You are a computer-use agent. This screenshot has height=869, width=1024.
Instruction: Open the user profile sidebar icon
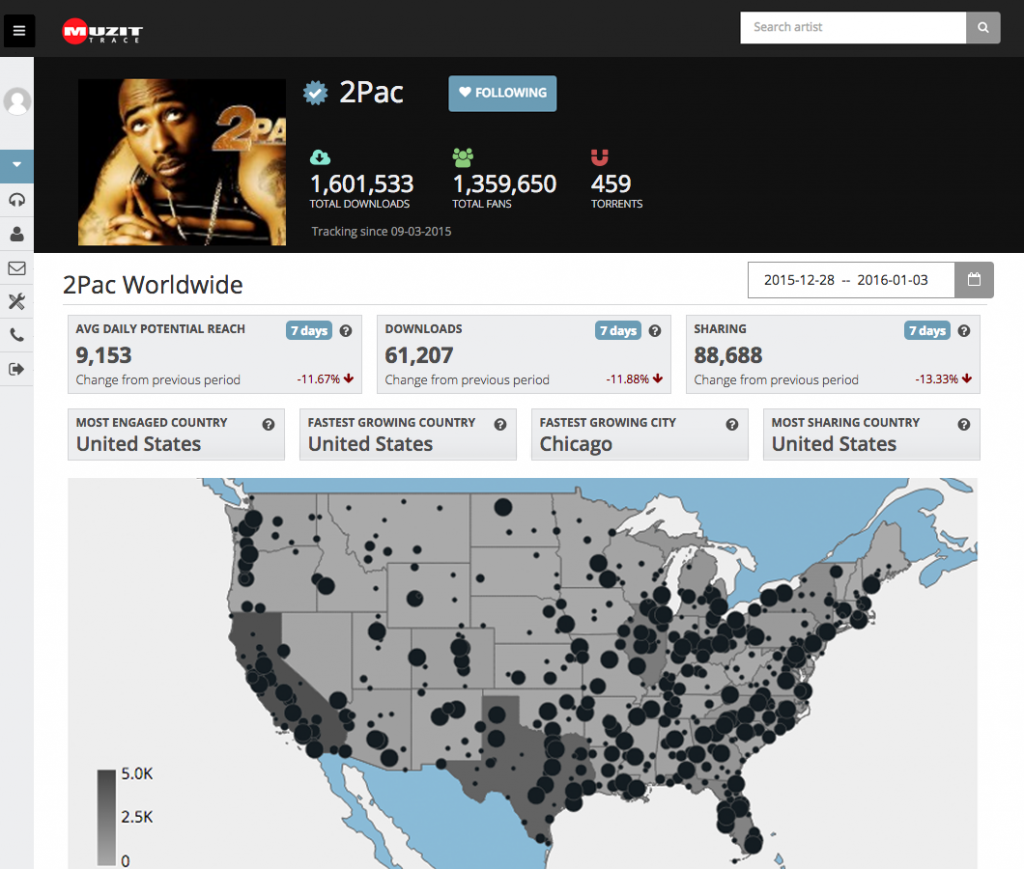(x=17, y=234)
